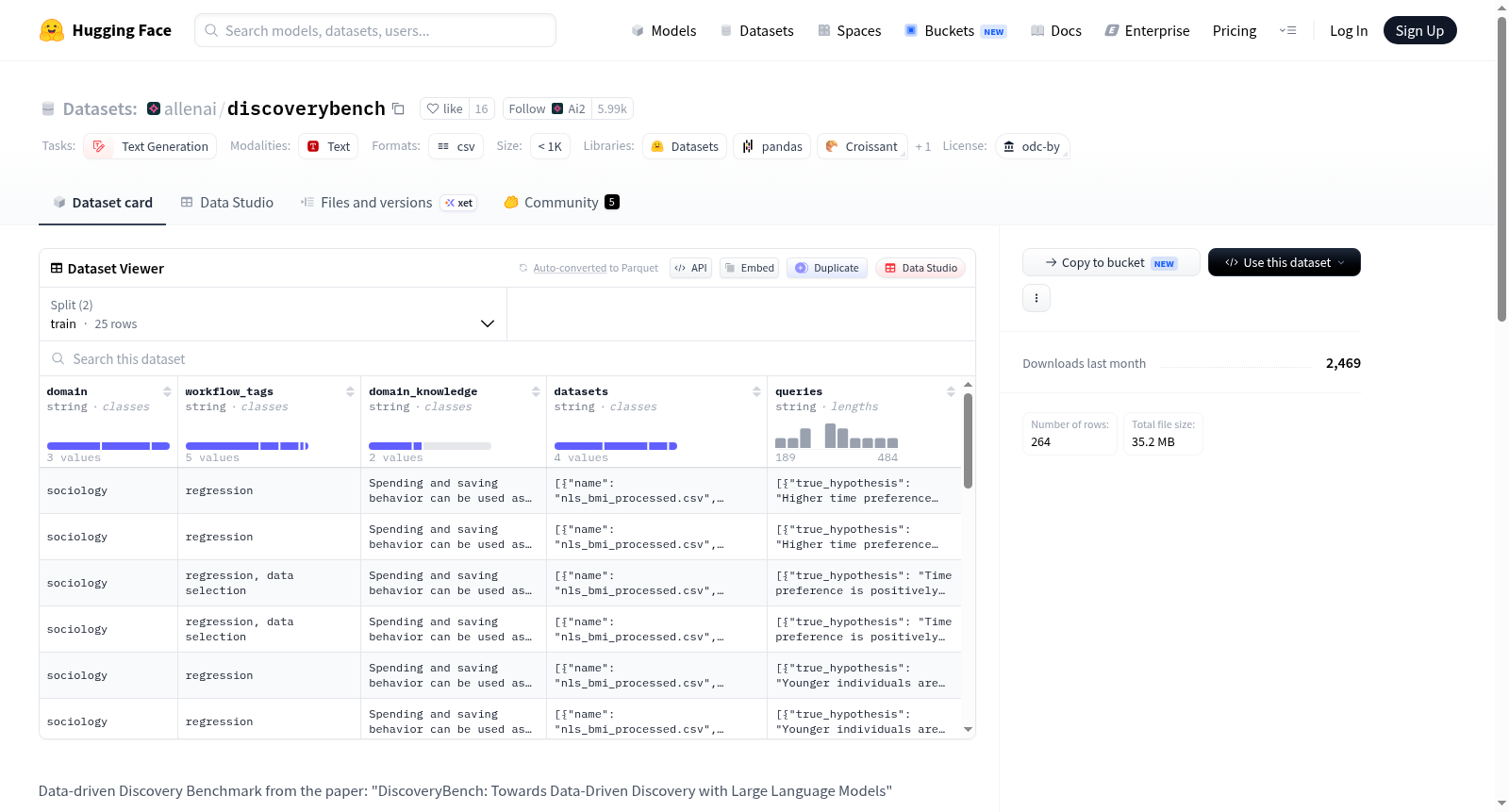Click the Text modality tag
This screenshot has width=1509, height=812.
pos(328,146)
